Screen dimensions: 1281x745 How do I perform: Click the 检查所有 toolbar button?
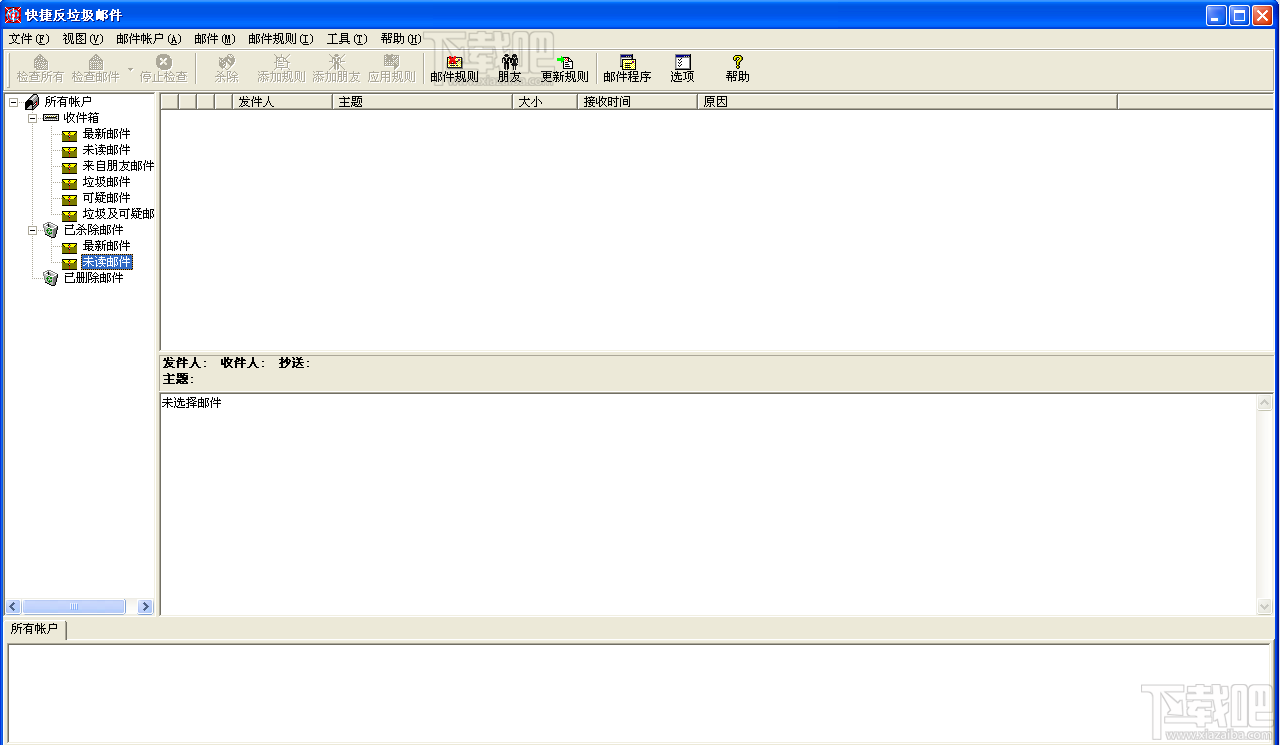click(40, 69)
